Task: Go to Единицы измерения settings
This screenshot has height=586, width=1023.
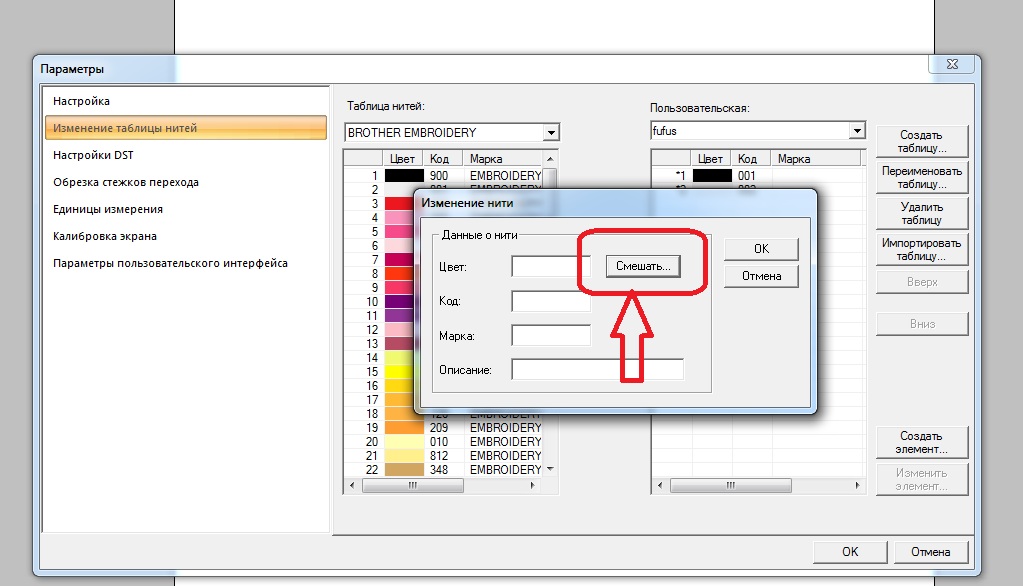Action: (x=108, y=209)
